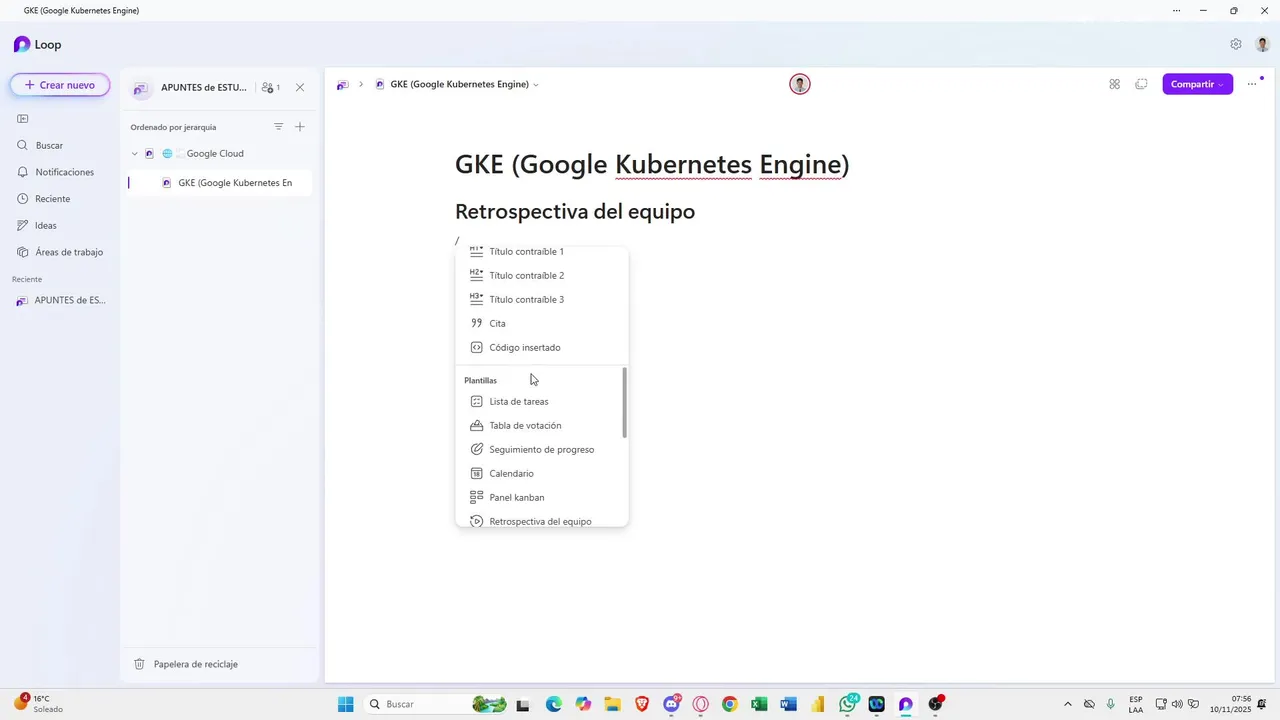1280x720 pixels.
Task: Insert Título contraíble 3
Action: [541, 300]
